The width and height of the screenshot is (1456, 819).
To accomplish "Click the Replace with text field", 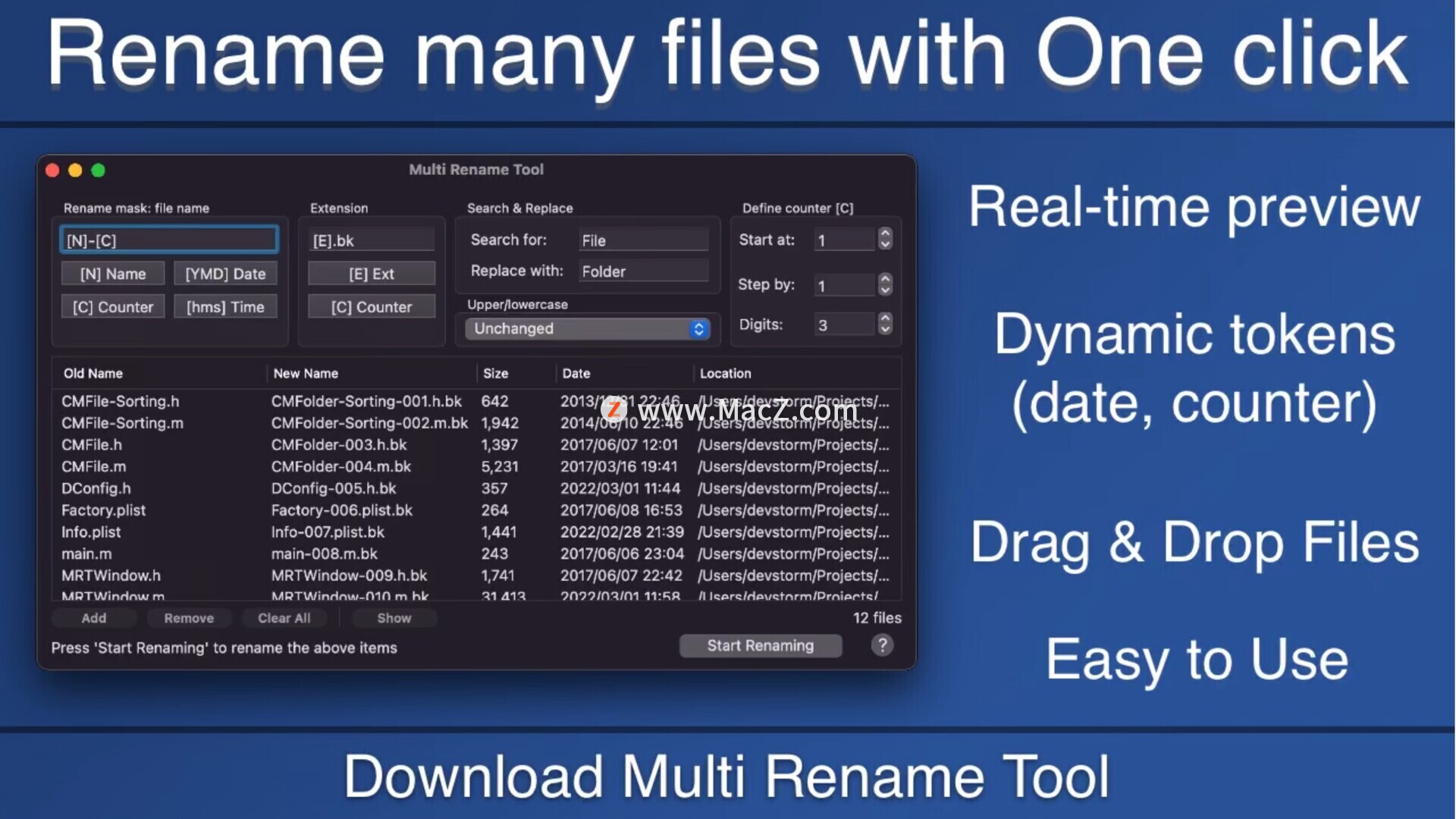I will pyautogui.click(x=643, y=271).
